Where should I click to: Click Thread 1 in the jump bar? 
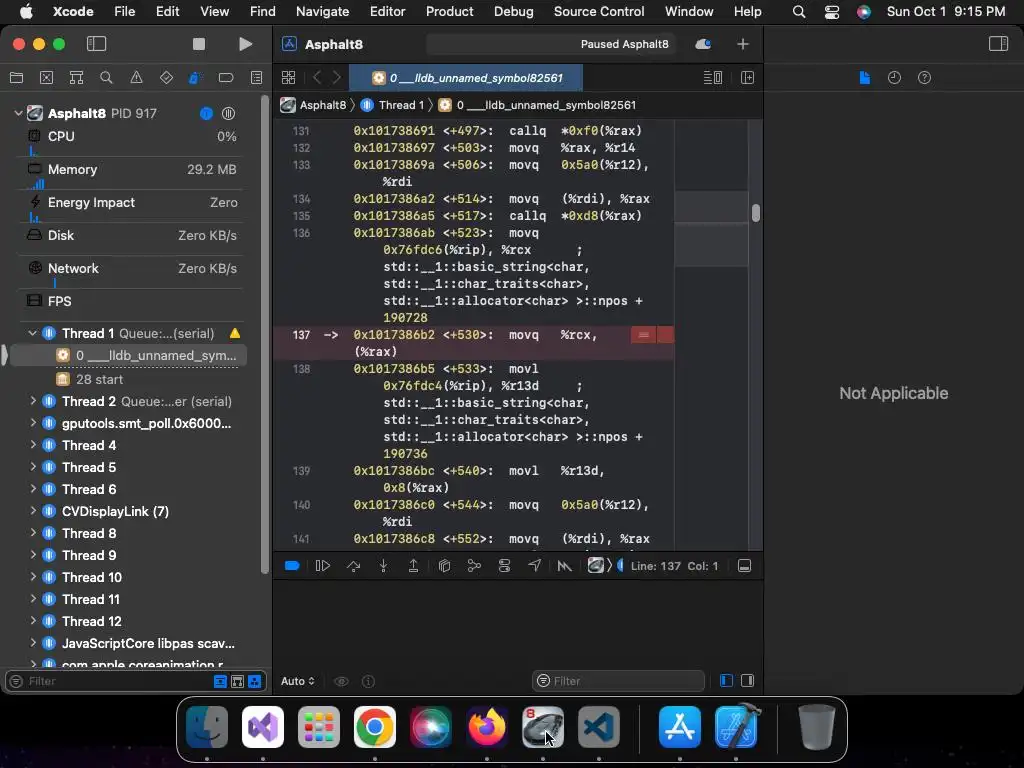[x=392, y=105]
